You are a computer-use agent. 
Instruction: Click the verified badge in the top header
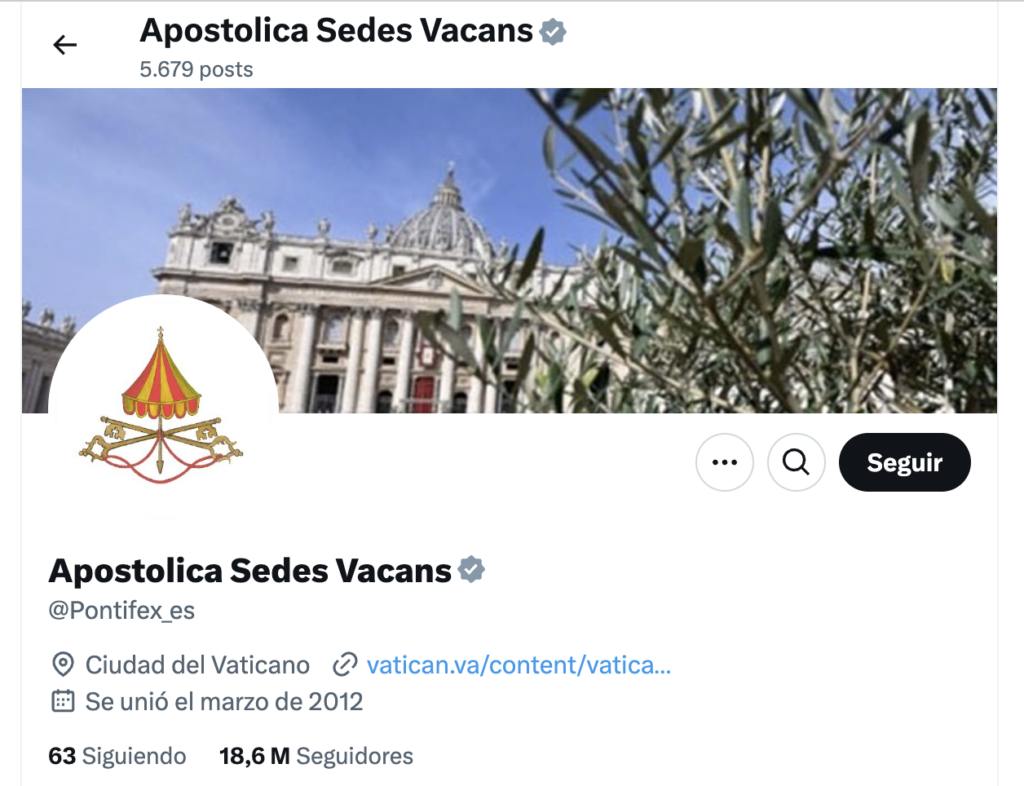point(553,32)
